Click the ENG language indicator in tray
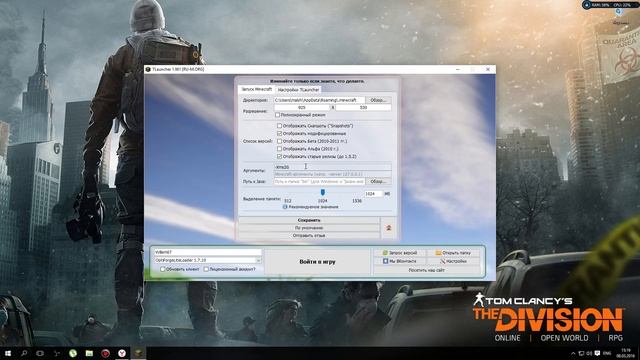The height and width of the screenshot is (360, 640). point(607,353)
